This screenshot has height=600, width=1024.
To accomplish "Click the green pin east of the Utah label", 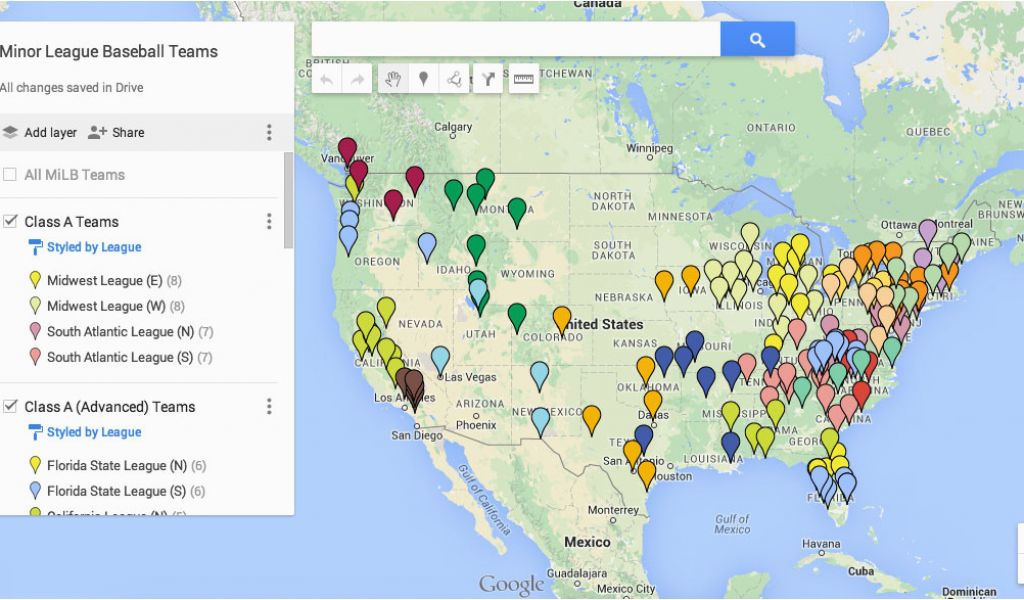I will coord(517,318).
